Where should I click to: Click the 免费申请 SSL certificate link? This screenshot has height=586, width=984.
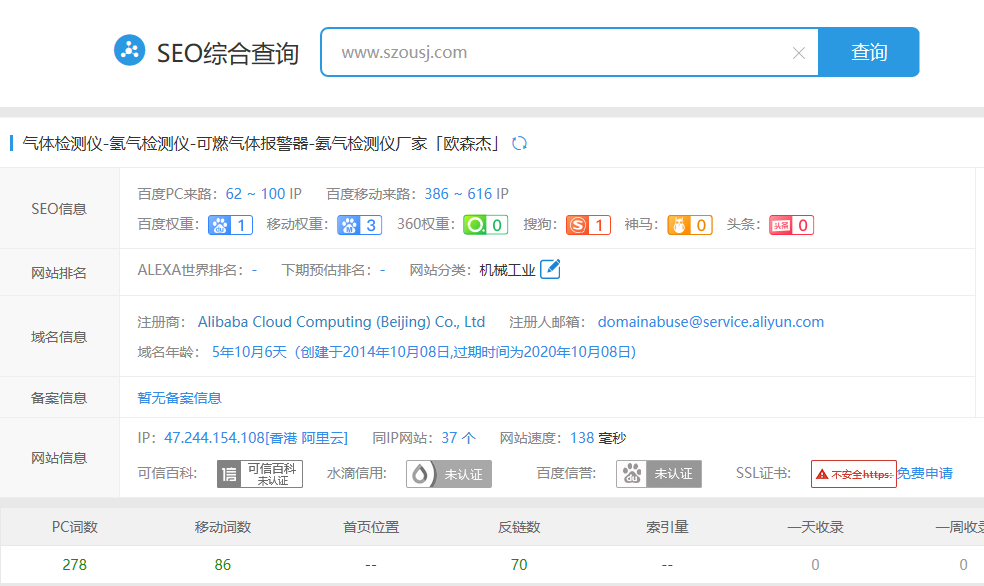pos(924,473)
